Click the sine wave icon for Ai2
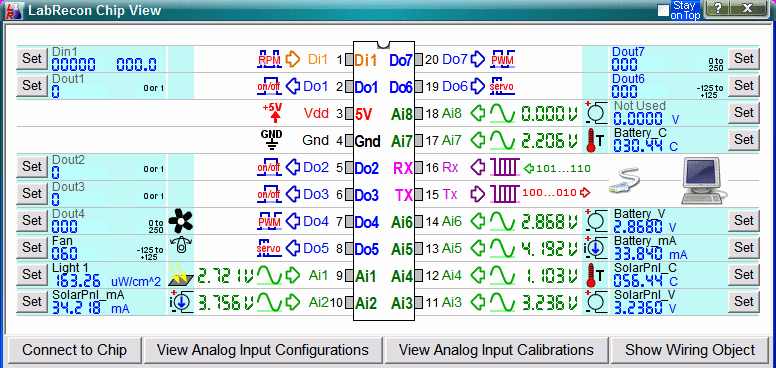Image resolution: width=776 pixels, height=368 pixels. click(270, 302)
